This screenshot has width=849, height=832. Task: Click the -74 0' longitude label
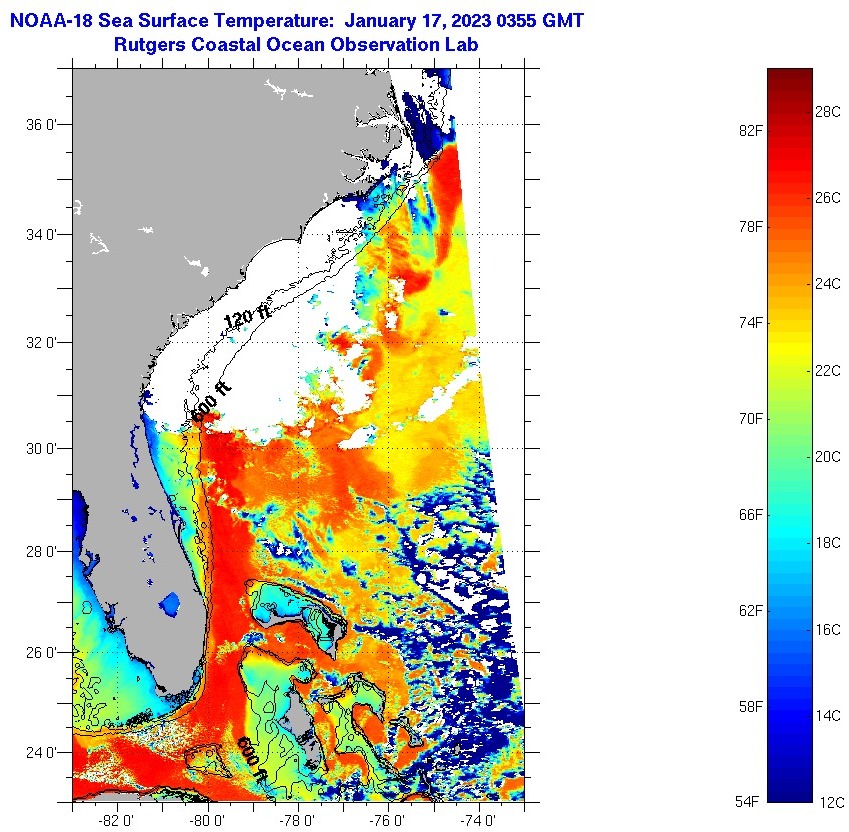pyautogui.click(x=479, y=820)
